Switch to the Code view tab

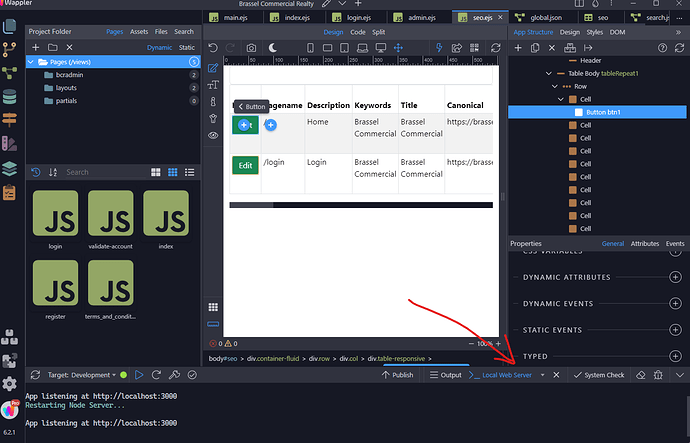click(358, 32)
